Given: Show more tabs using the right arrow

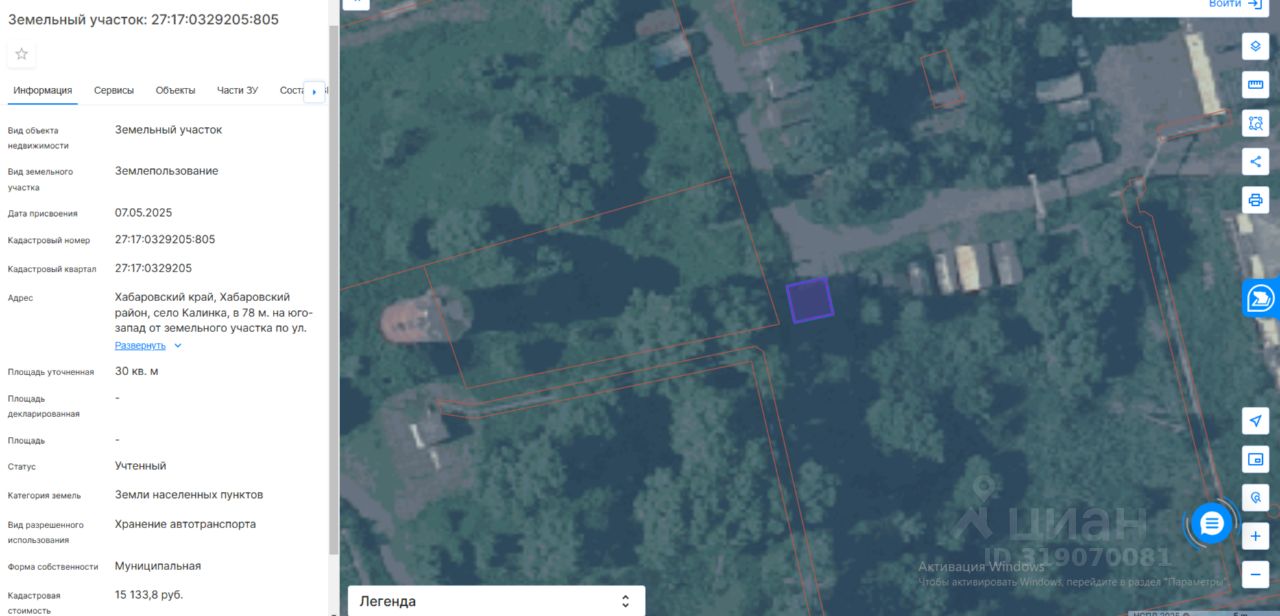Looking at the screenshot, I should (x=314, y=91).
